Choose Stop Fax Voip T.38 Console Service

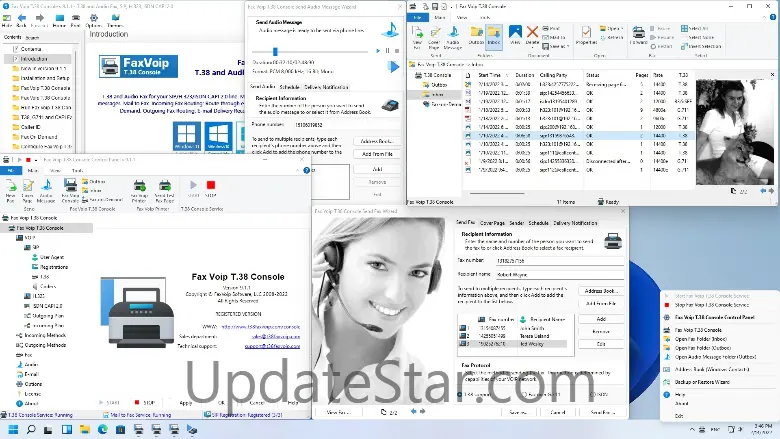tap(711, 305)
